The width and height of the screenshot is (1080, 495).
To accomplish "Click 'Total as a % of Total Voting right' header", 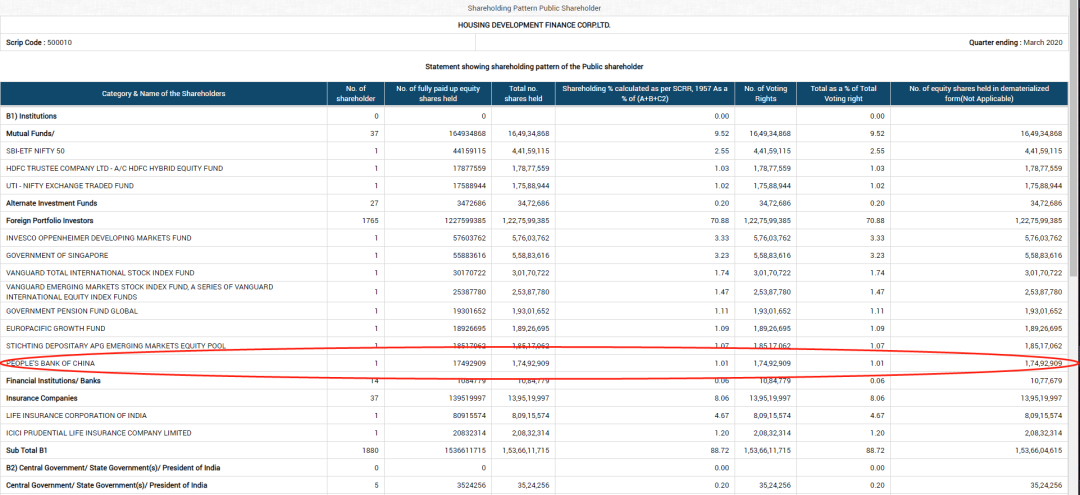I will [843, 94].
